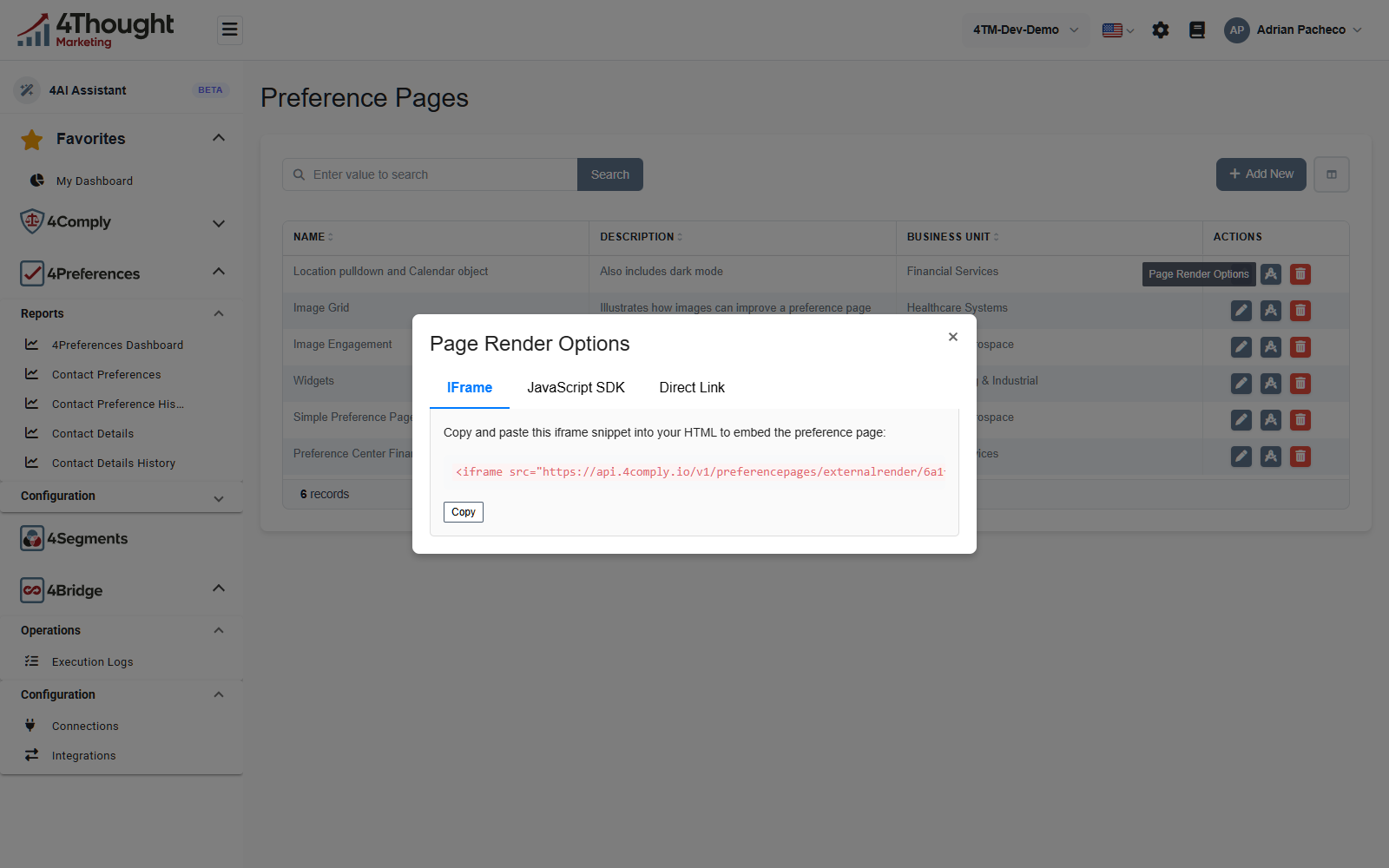1389x868 pixels.
Task: Delete the Image Engagement row
Action: click(x=1300, y=347)
